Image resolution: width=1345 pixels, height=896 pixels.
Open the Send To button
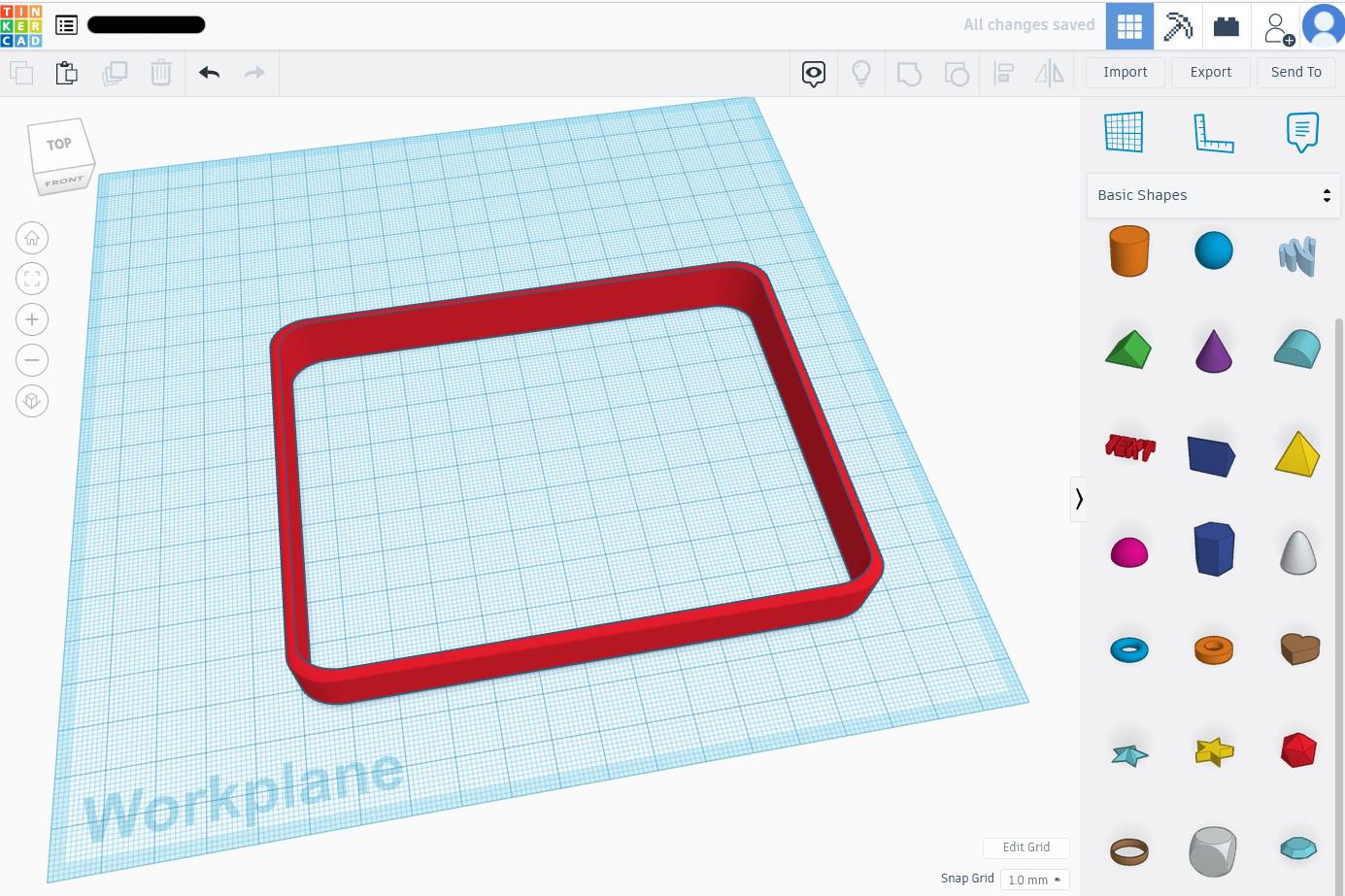1296,72
